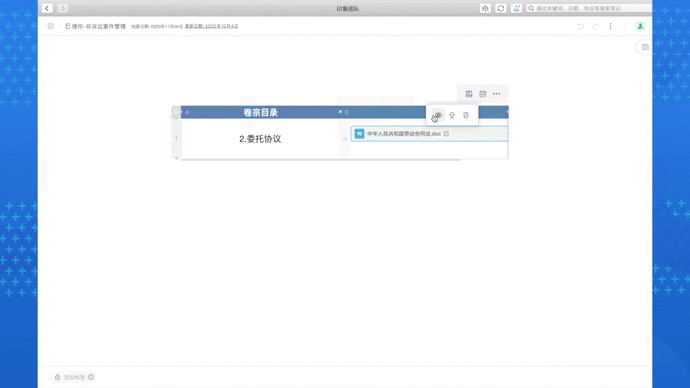Viewport: 690px width, 388px height.
Task: Go back with the left arrow
Action: click(x=47, y=8)
